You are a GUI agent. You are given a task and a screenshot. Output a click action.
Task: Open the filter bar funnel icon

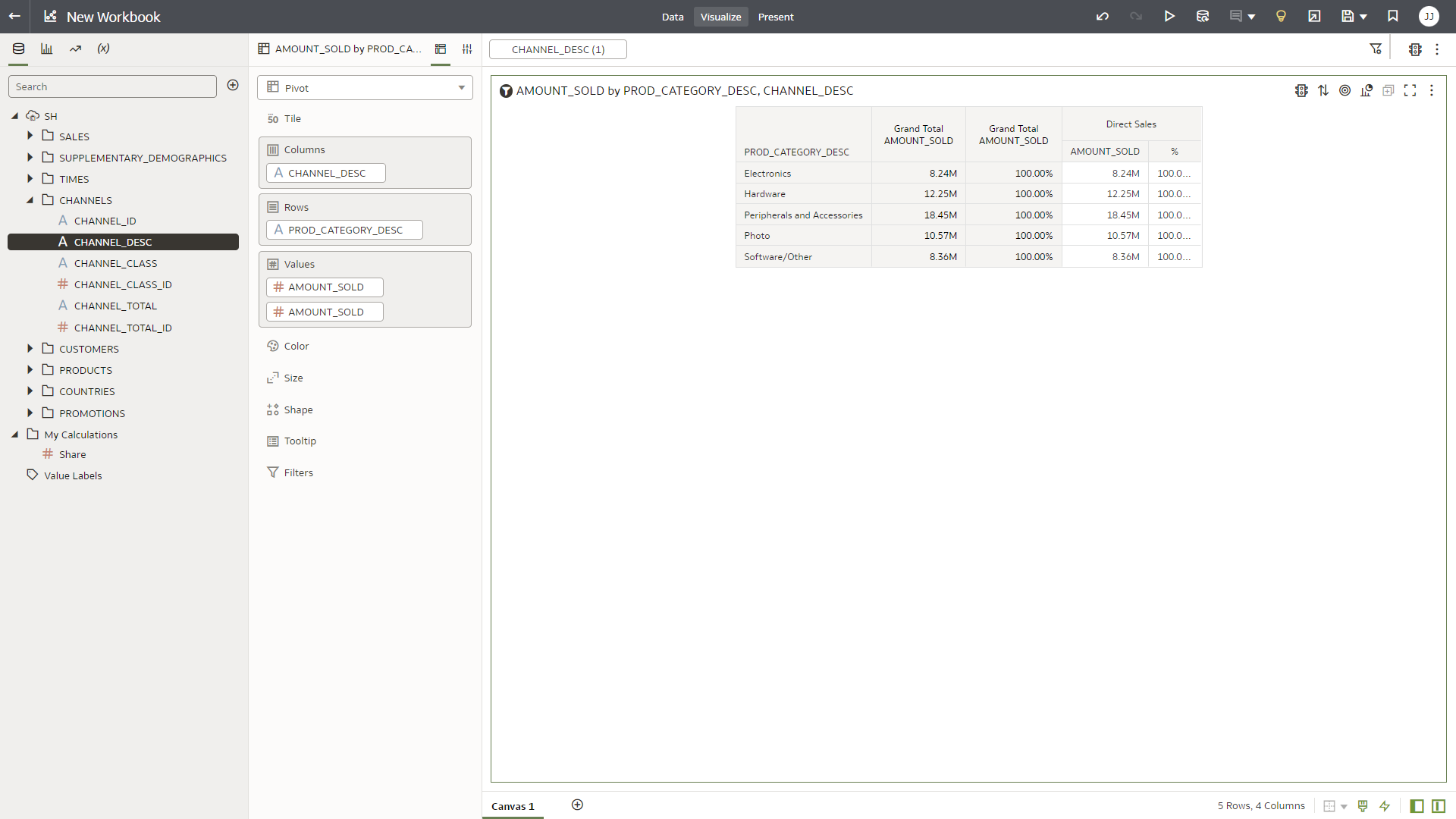pyautogui.click(x=1376, y=49)
